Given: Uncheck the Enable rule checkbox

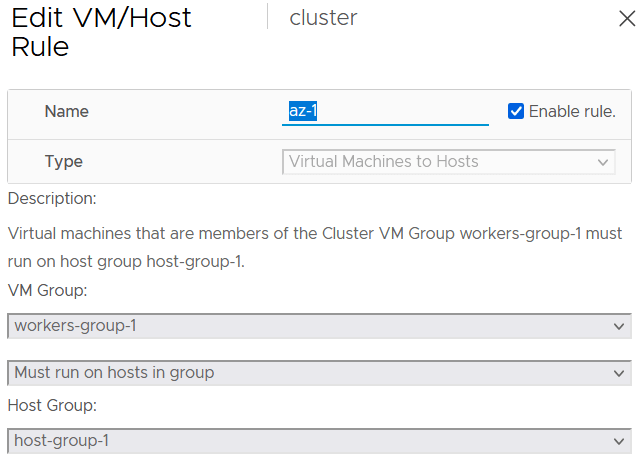Looking at the screenshot, I should [516, 111].
